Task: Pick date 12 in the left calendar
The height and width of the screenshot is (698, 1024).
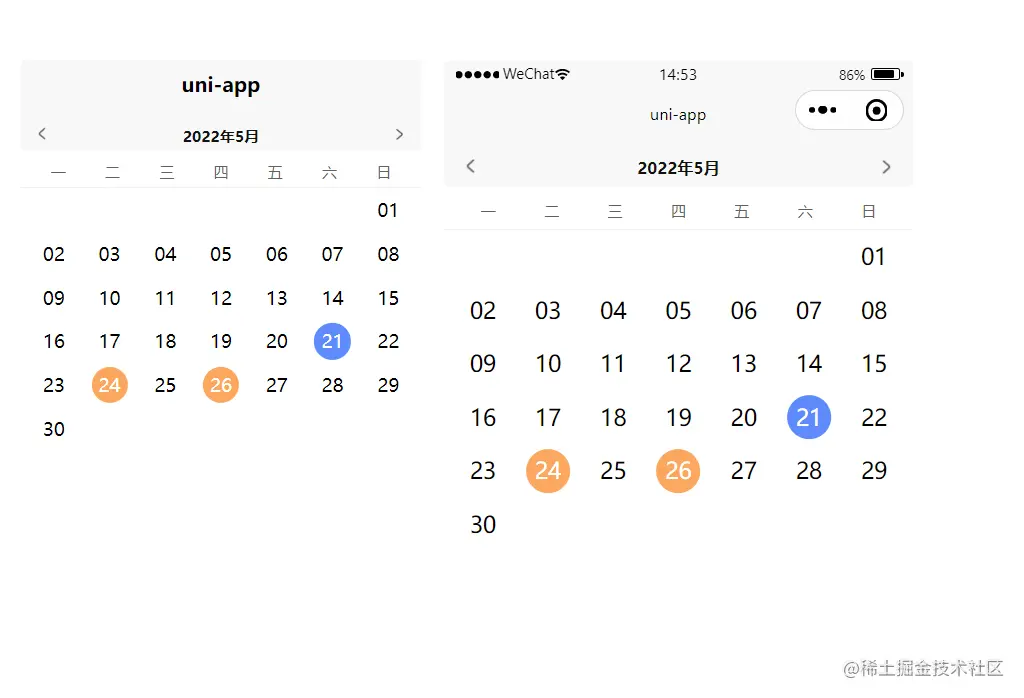Action: (221, 298)
